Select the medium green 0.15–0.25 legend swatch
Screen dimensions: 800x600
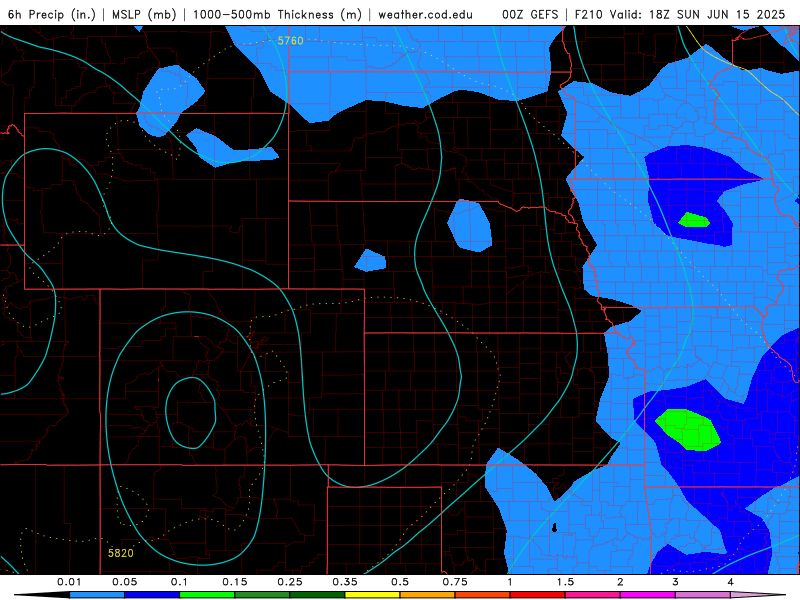pyautogui.click(x=262, y=595)
